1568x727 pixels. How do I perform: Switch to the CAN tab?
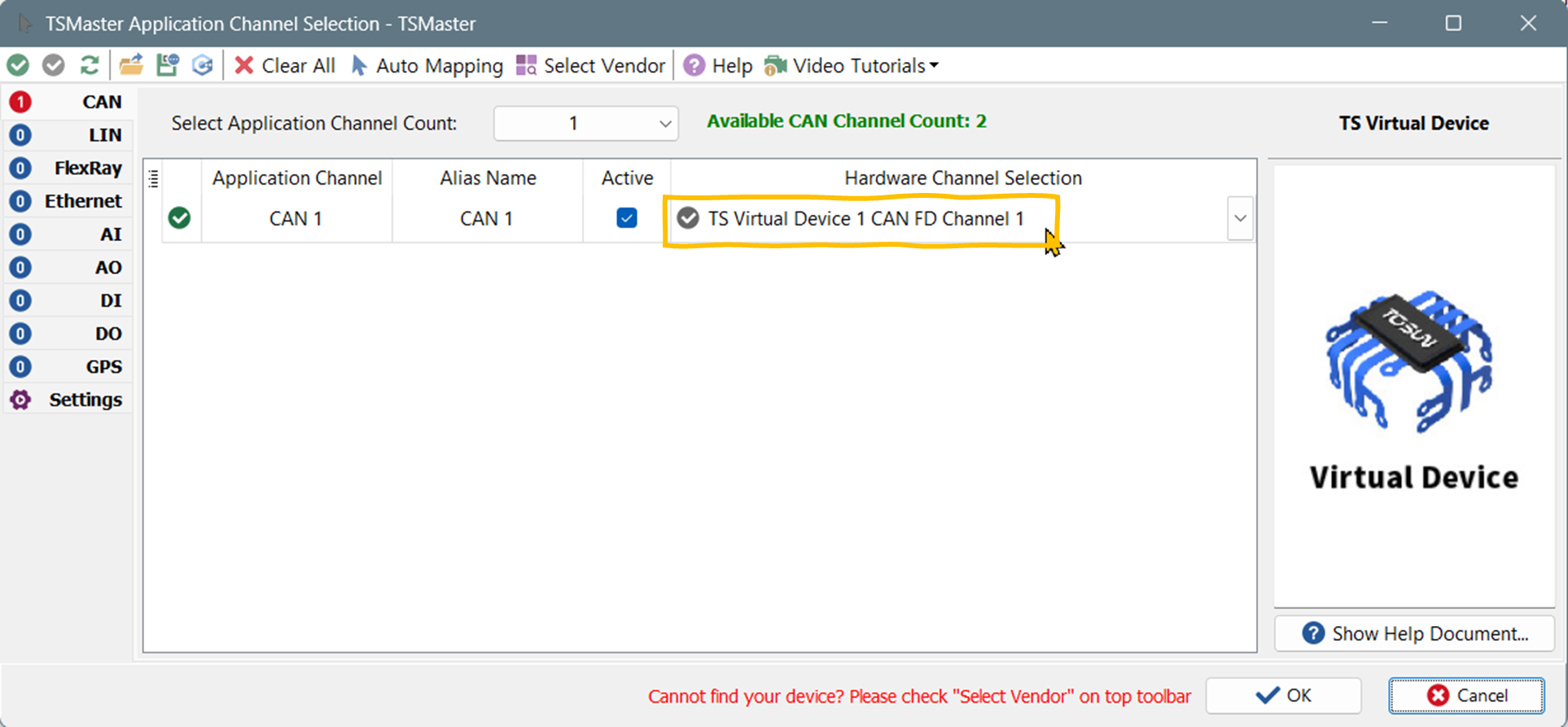pyautogui.click(x=67, y=102)
